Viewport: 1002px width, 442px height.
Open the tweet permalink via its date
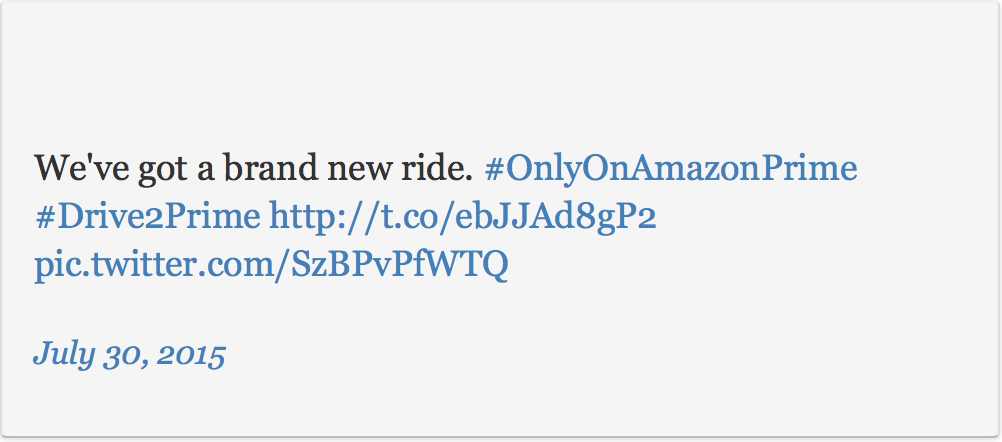pos(129,354)
